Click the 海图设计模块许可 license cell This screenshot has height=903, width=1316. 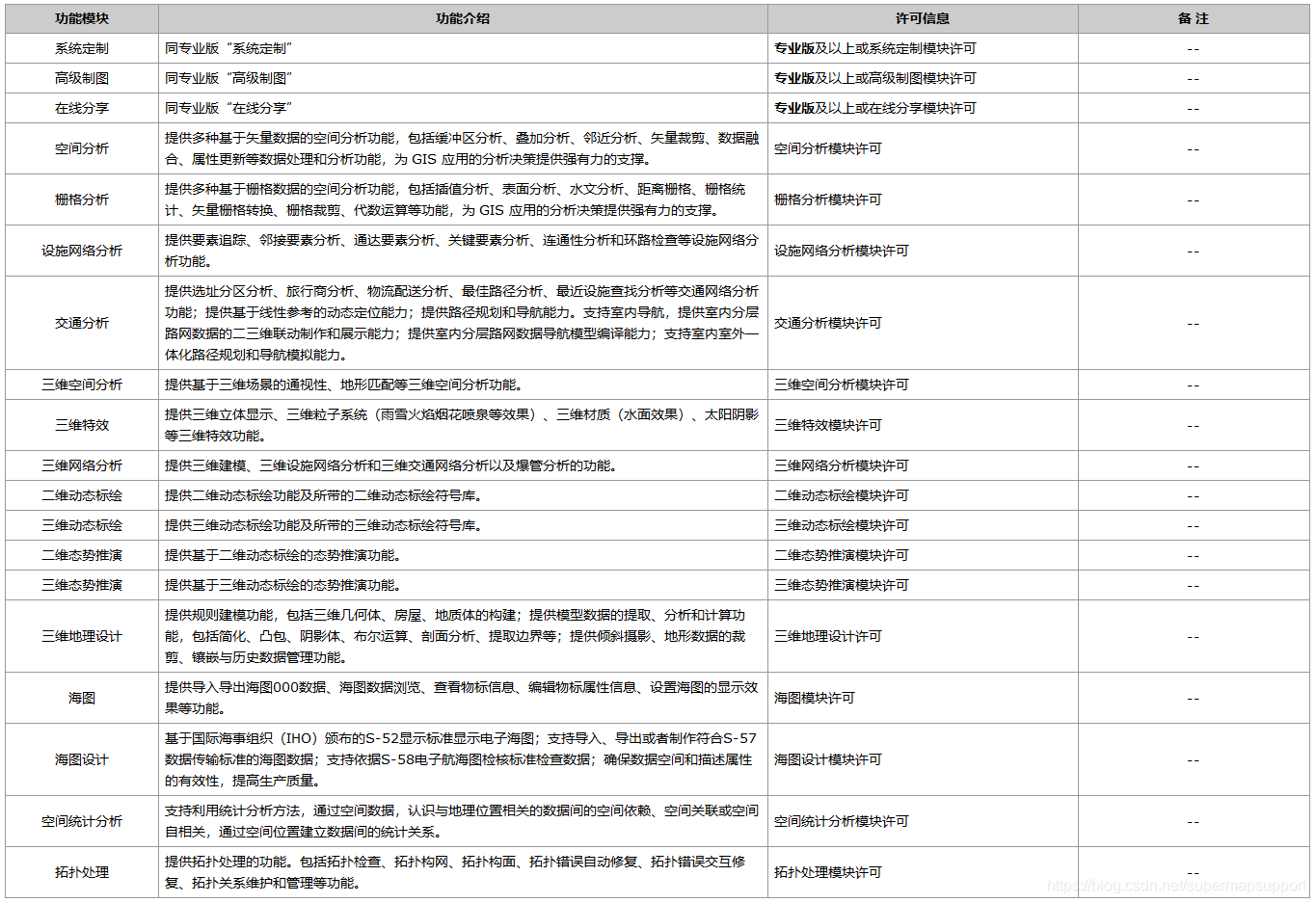923,759
